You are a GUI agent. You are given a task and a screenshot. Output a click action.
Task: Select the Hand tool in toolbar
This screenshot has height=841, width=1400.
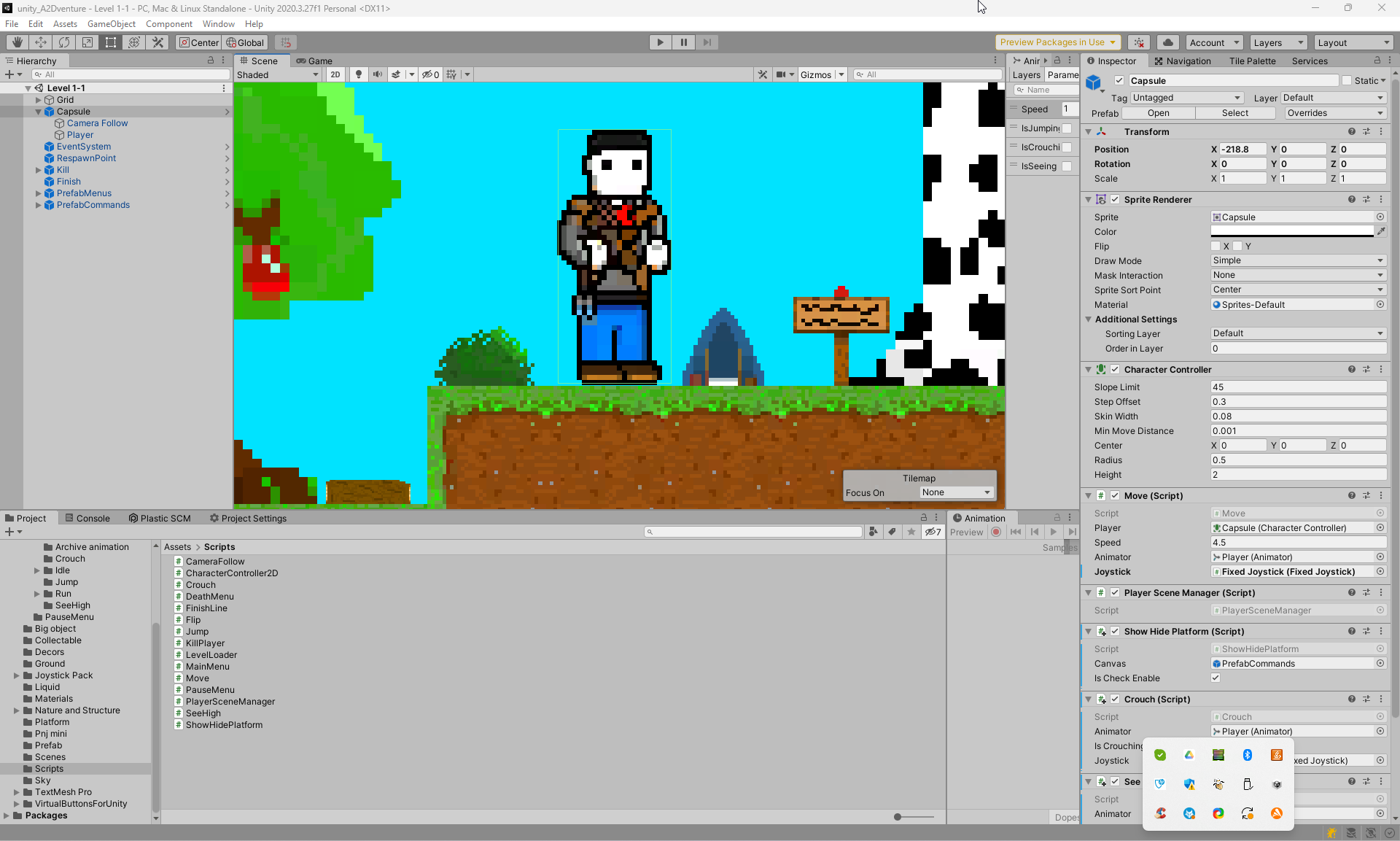[17, 42]
